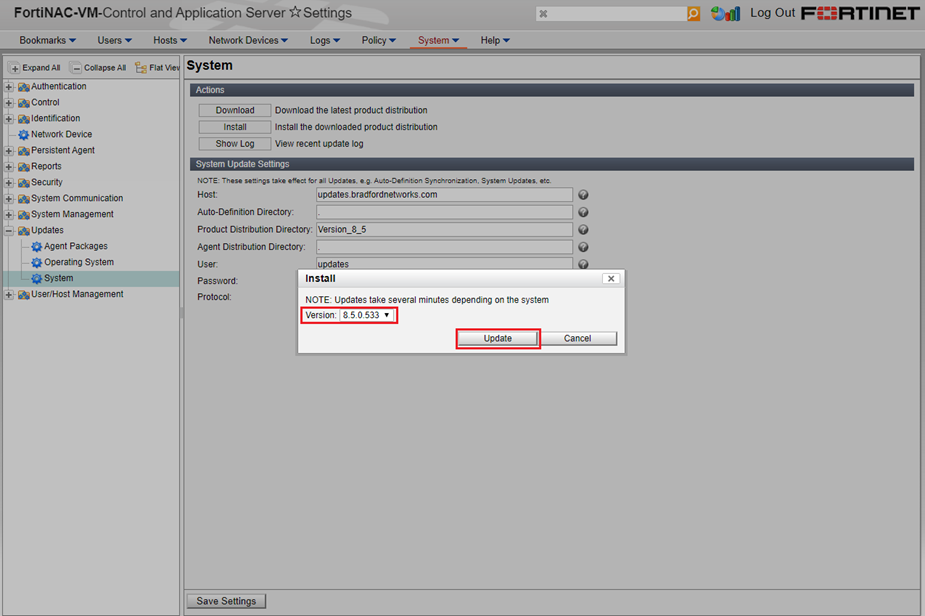Select Agent Packages in the tree
The width and height of the screenshot is (925, 616).
pyautogui.click(x=75, y=246)
